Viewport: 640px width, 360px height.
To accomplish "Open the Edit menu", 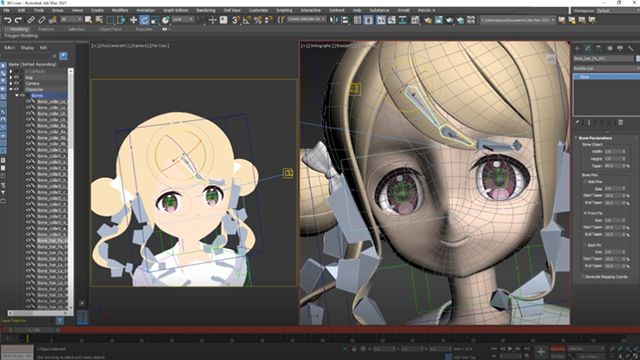I will [21, 10].
